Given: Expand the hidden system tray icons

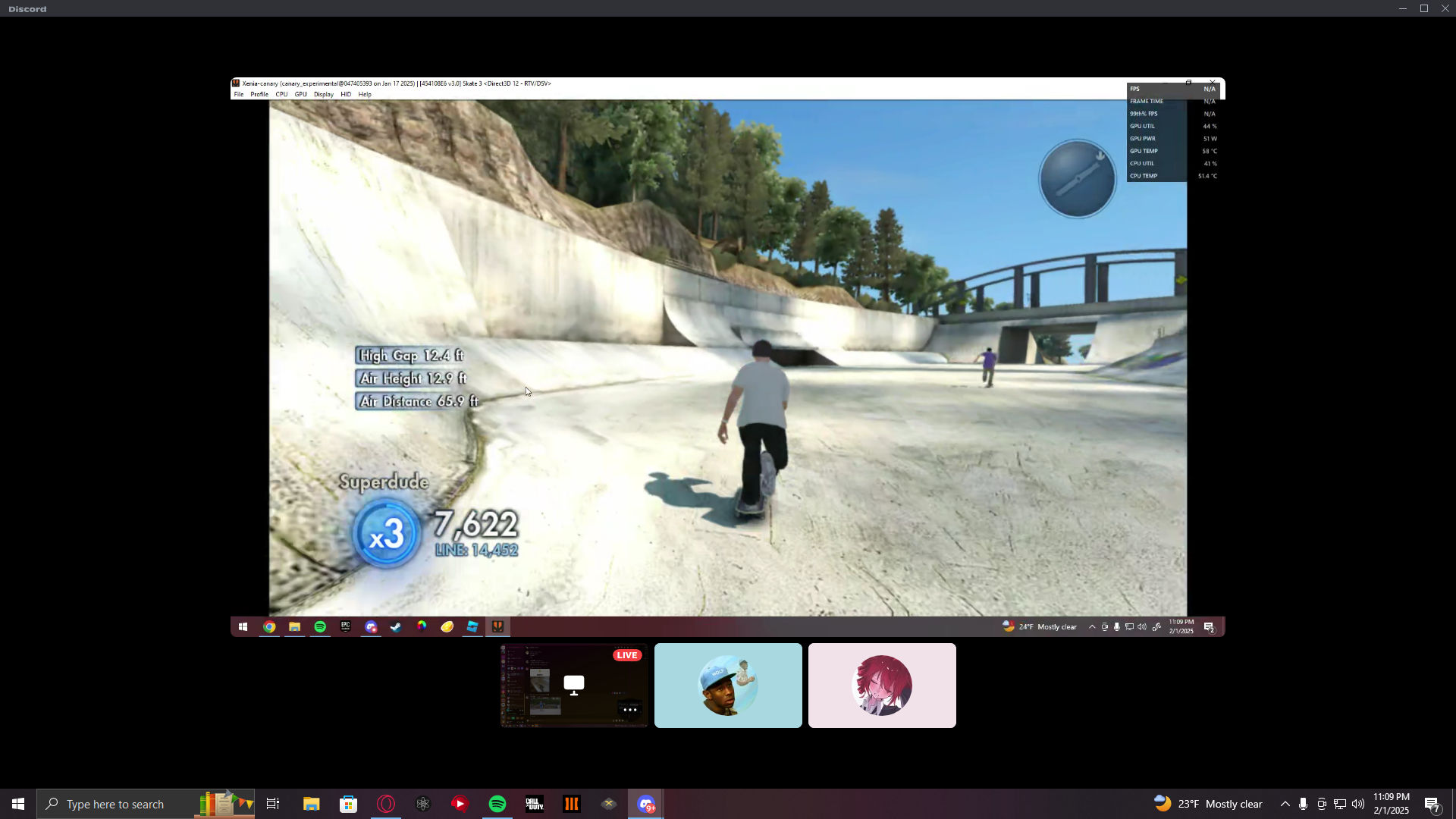Looking at the screenshot, I should coord(1285,804).
